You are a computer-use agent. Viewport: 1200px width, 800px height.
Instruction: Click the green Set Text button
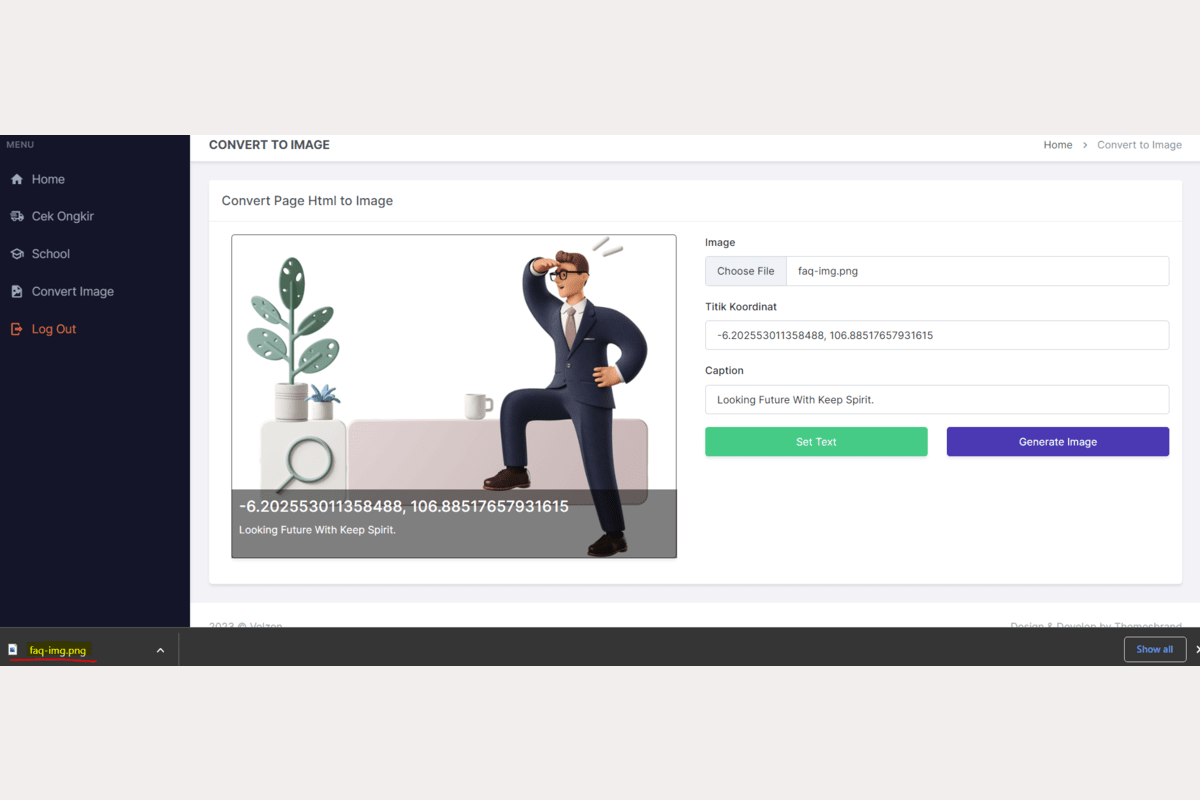[x=816, y=442]
